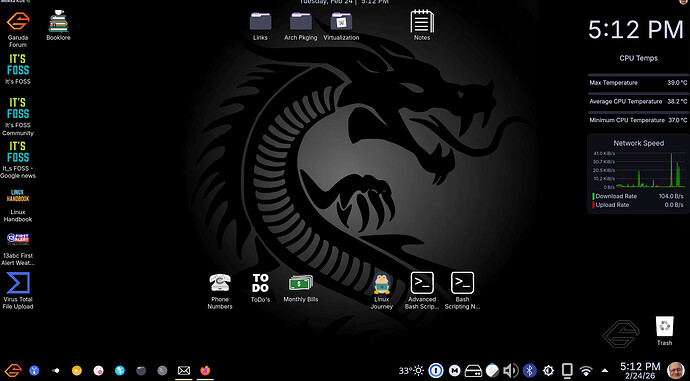Open the Links folder
690x381 pixels.
[260, 26]
